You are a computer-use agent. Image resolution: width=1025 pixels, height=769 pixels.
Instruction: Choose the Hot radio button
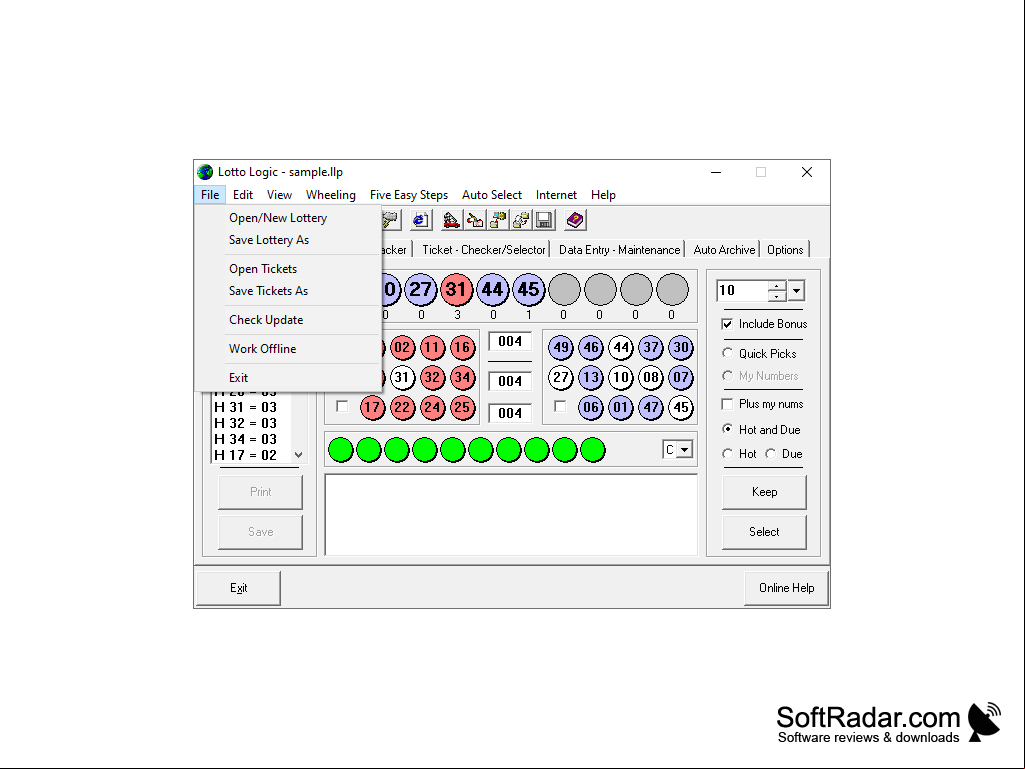click(x=728, y=453)
